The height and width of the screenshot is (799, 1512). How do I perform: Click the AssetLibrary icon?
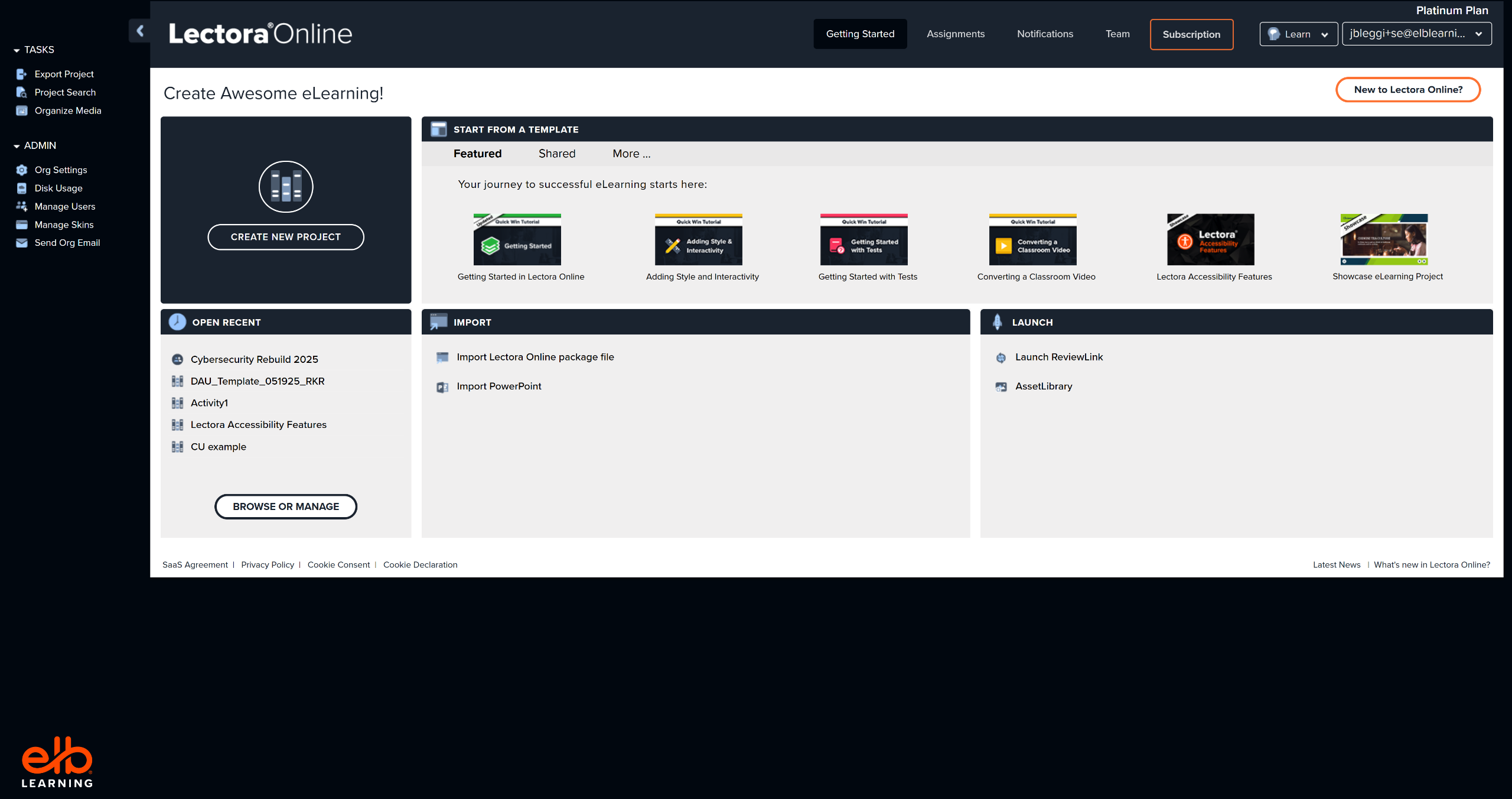(1001, 387)
